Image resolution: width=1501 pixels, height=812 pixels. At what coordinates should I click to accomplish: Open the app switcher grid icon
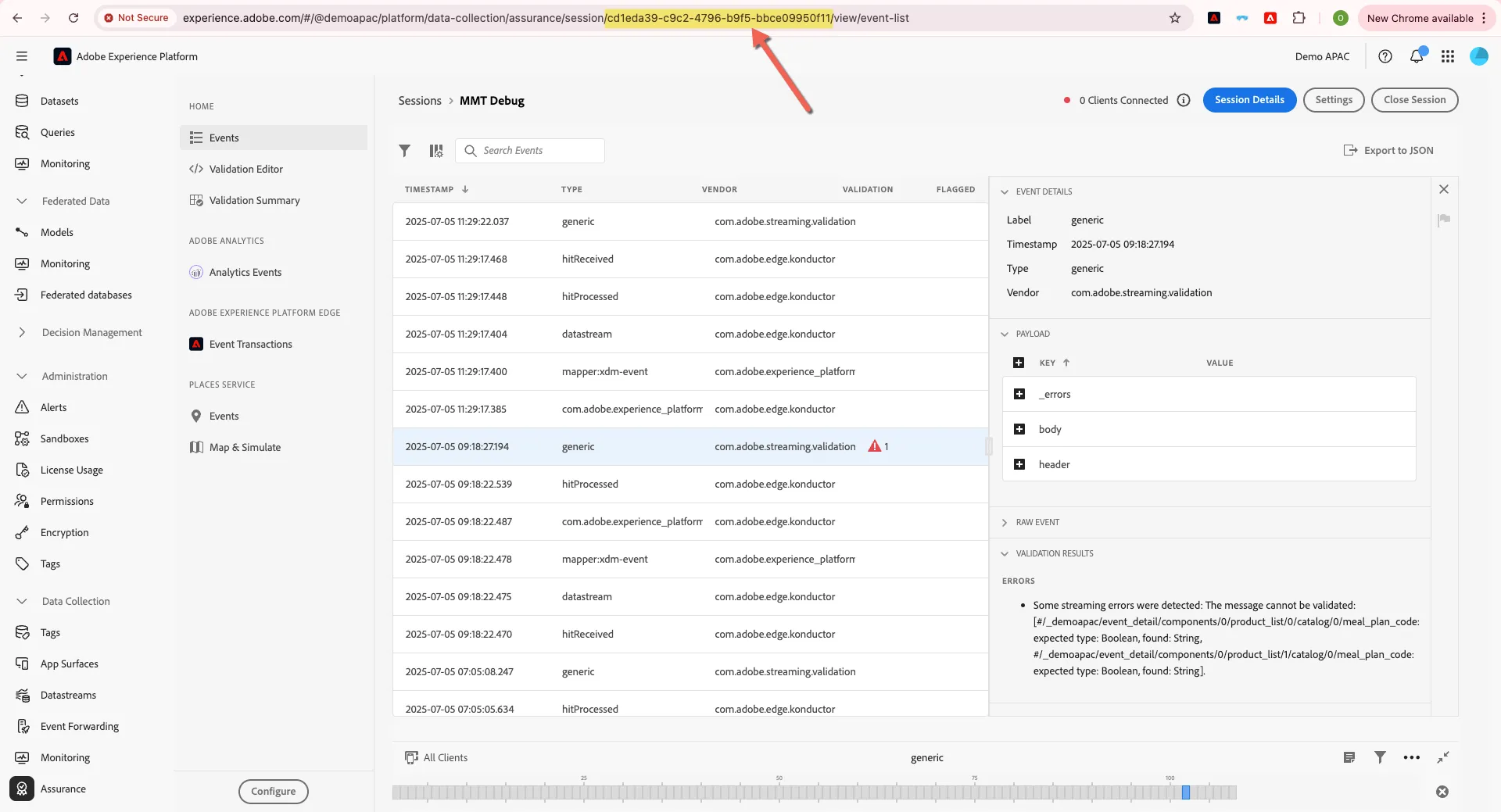point(1448,56)
